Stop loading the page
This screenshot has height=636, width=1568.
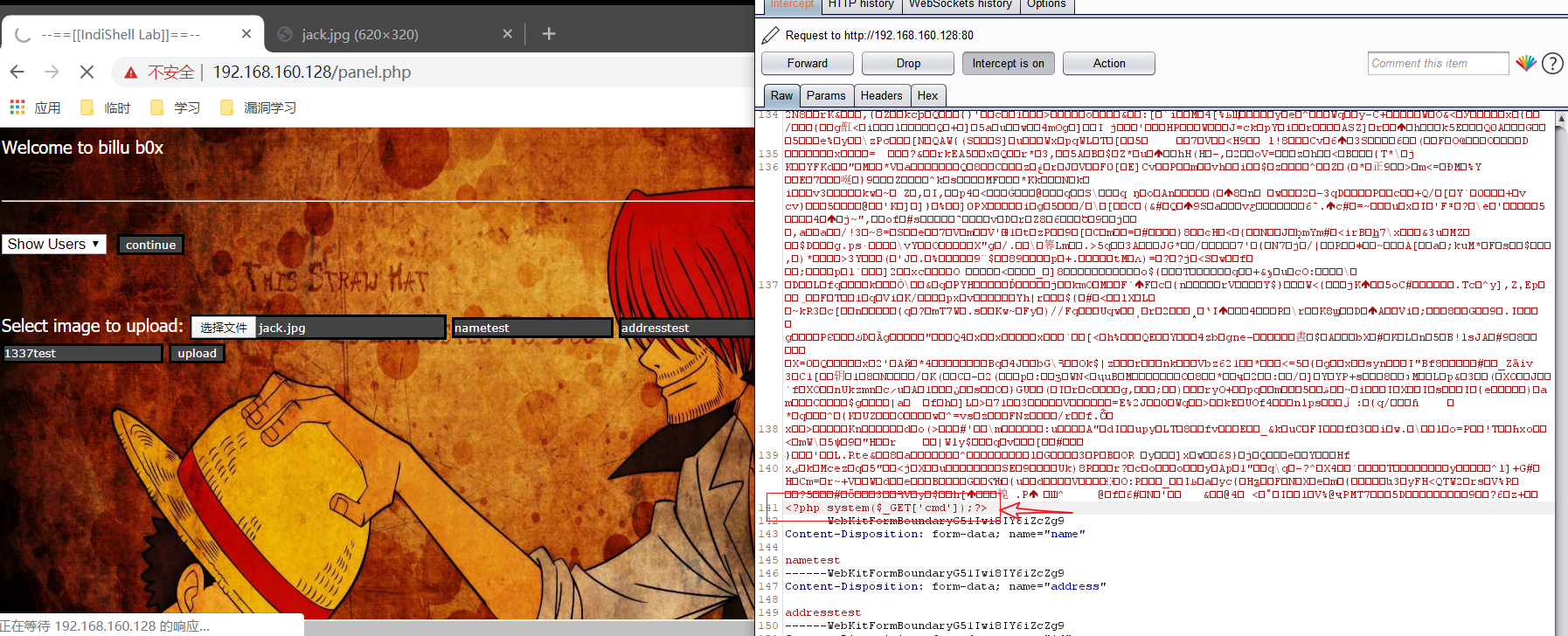click(87, 72)
